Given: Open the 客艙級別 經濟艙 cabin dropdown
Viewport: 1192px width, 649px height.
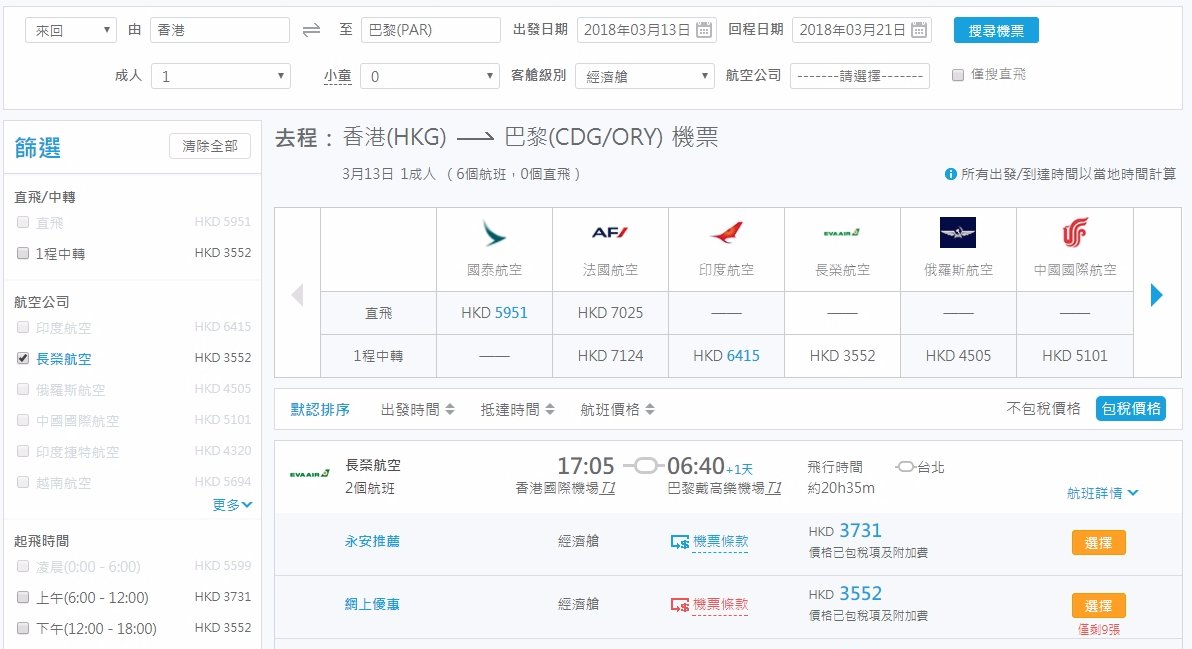Looking at the screenshot, I should tap(645, 76).
